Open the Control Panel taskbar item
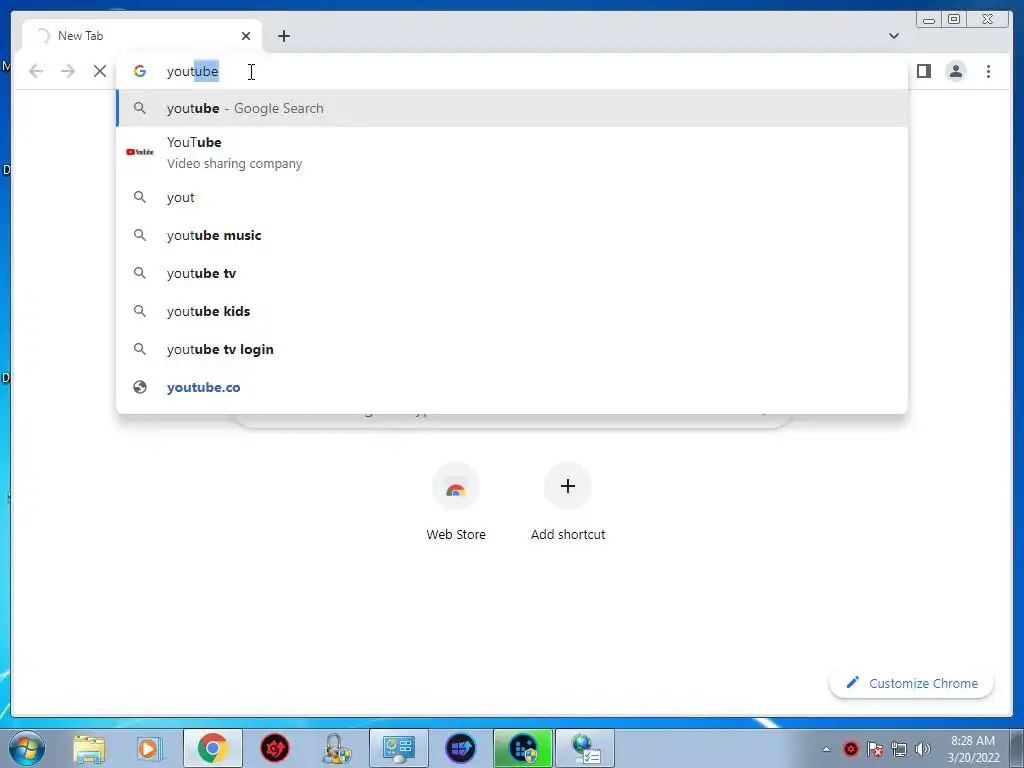 398,748
